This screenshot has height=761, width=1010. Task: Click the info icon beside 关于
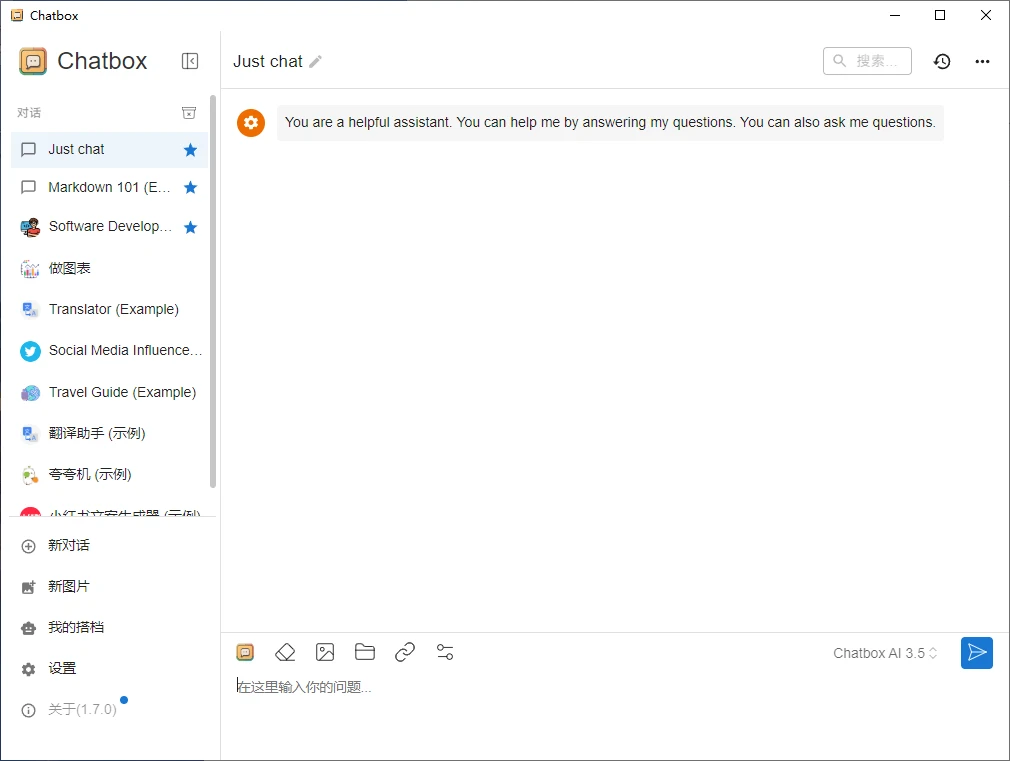pos(28,711)
